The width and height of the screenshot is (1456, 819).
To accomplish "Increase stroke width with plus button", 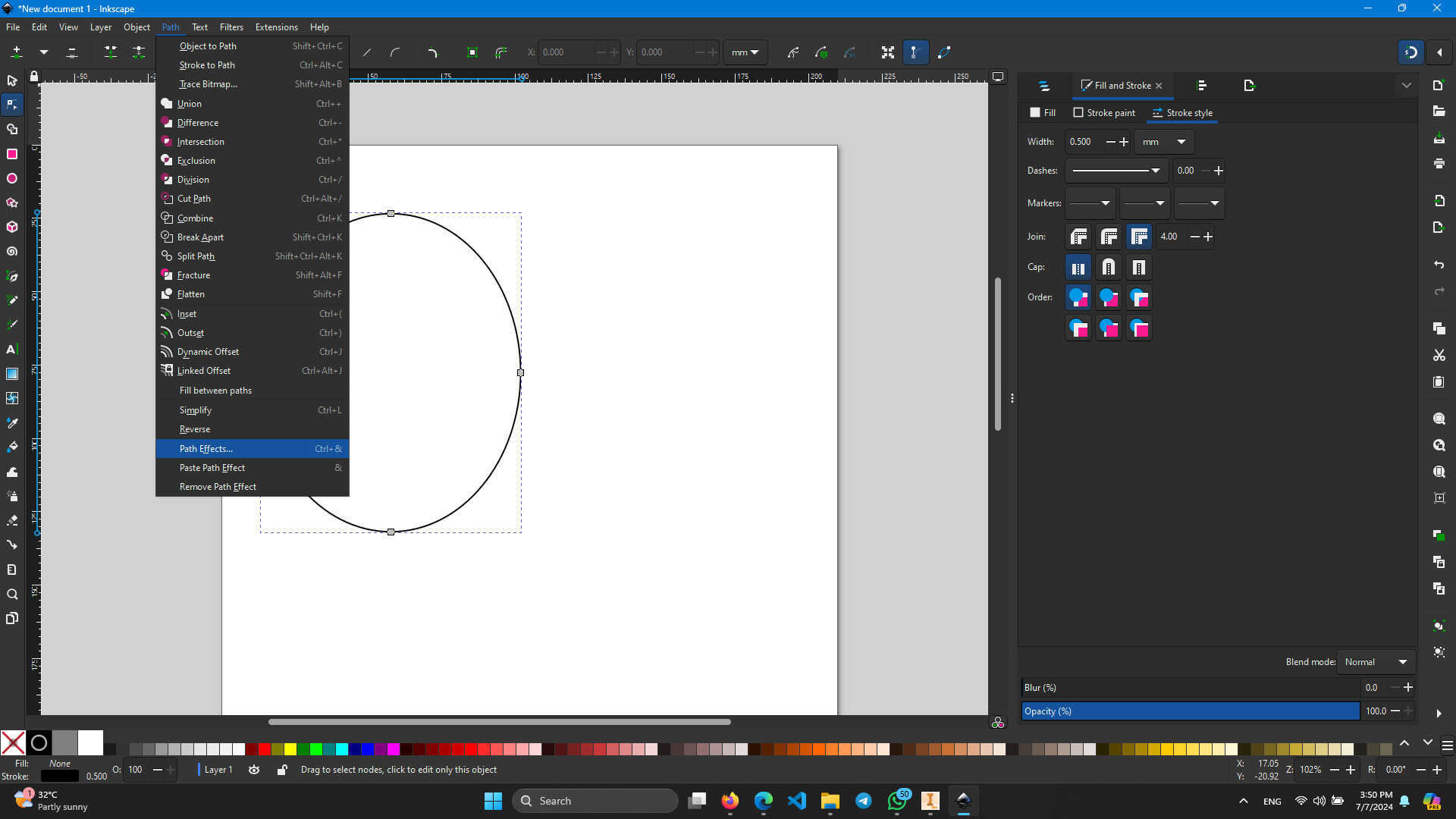I will click(x=1124, y=142).
